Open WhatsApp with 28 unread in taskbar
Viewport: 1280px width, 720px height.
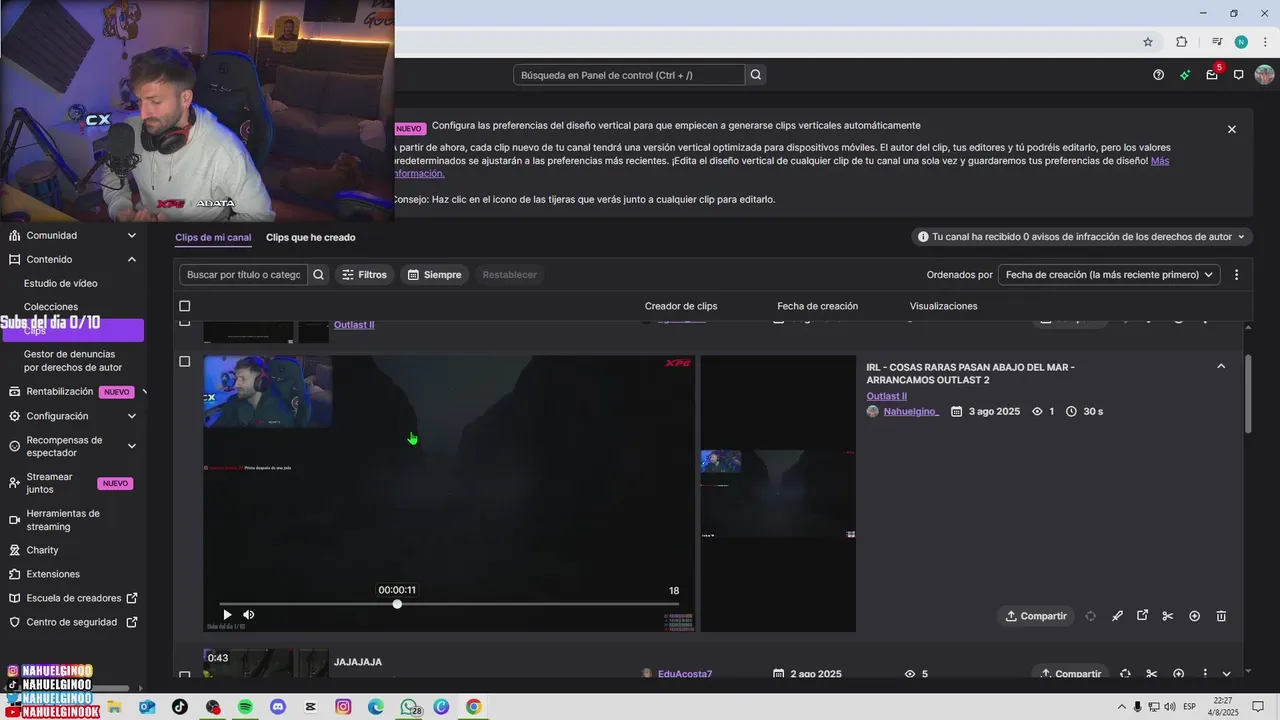click(x=409, y=707)
